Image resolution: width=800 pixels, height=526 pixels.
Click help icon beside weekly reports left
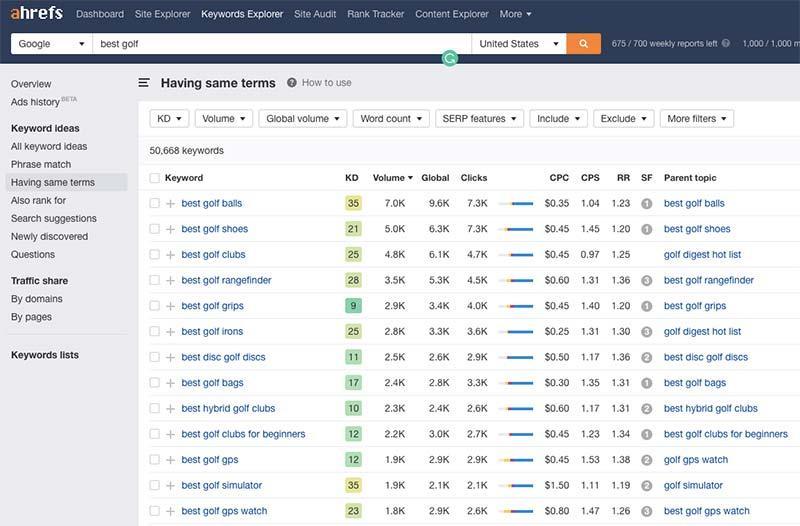point(726,43)
